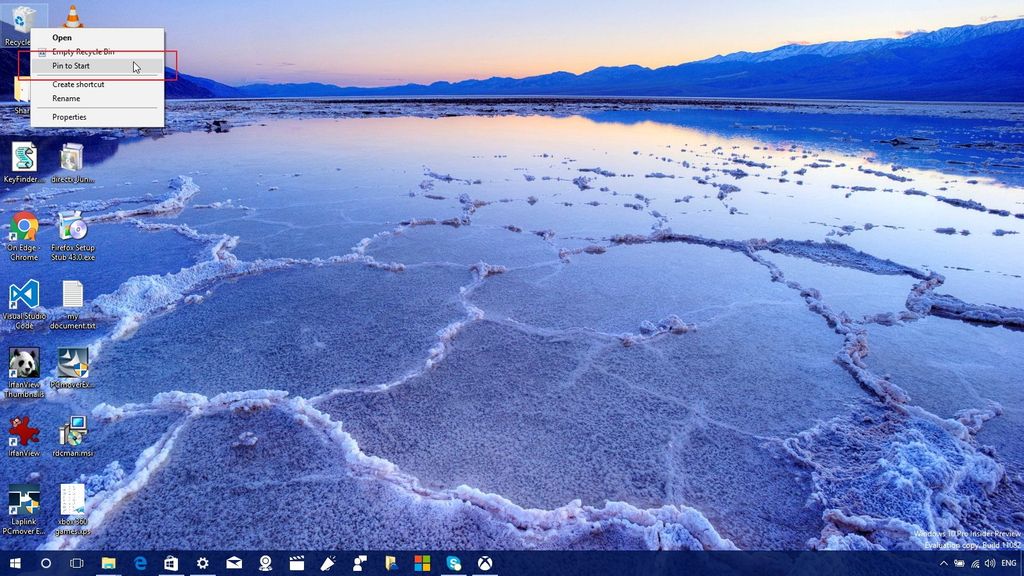Launch the Xbox app from the taskbar
1024x576 pixels.
pyautogui.click(x=486, y=565)
